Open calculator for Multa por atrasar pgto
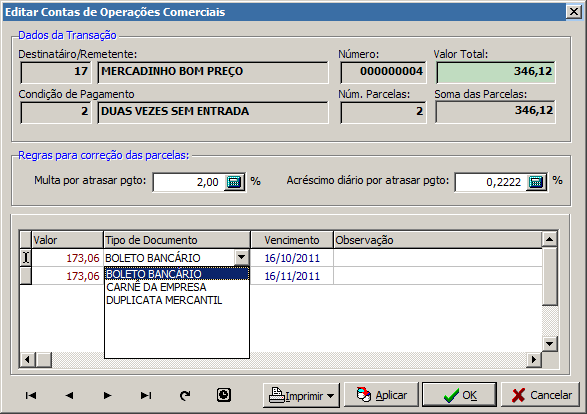Screen dimensions: 587x414 pos(234,182)
